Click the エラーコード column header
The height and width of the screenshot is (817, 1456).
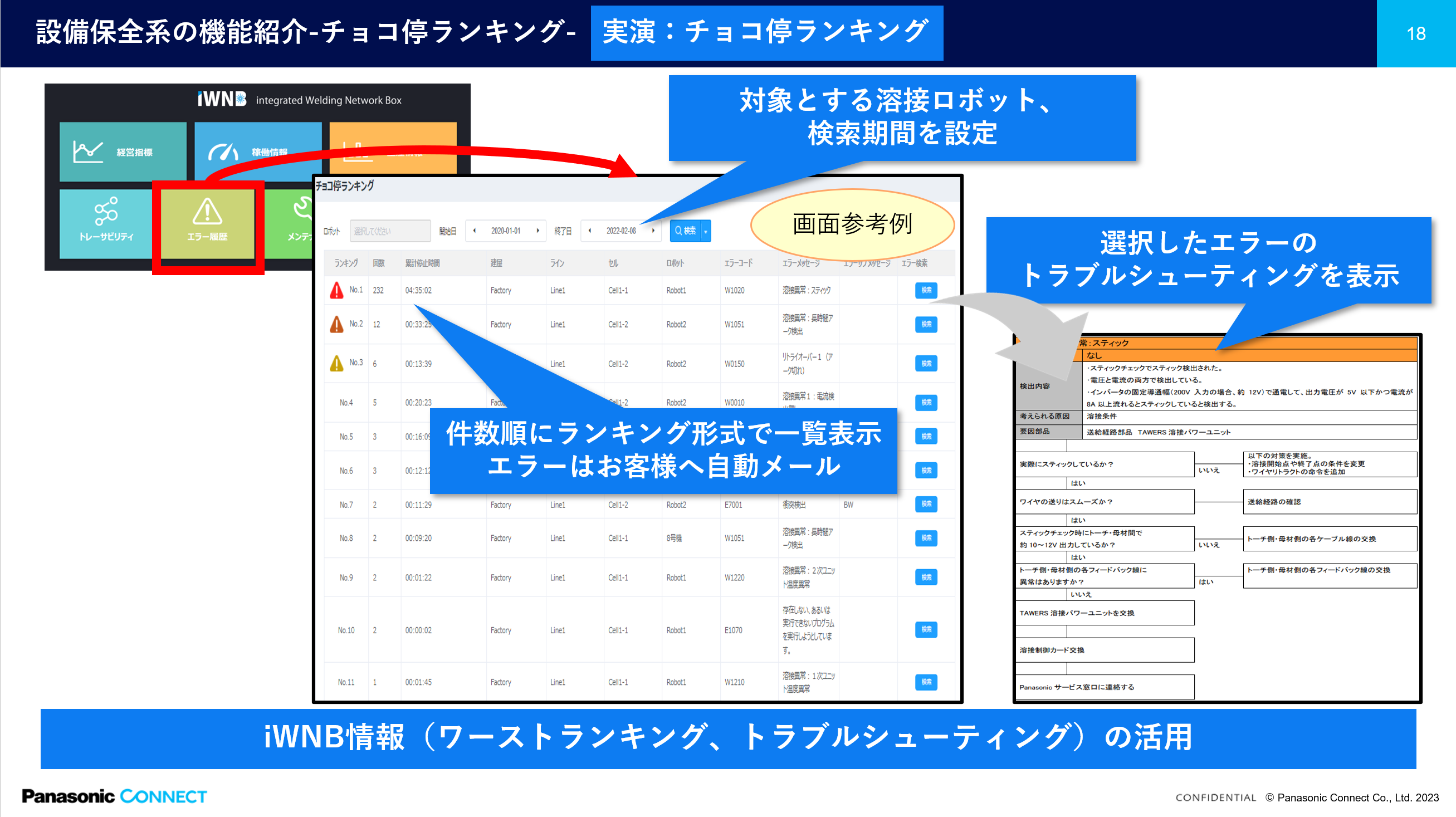pos(738,263)
